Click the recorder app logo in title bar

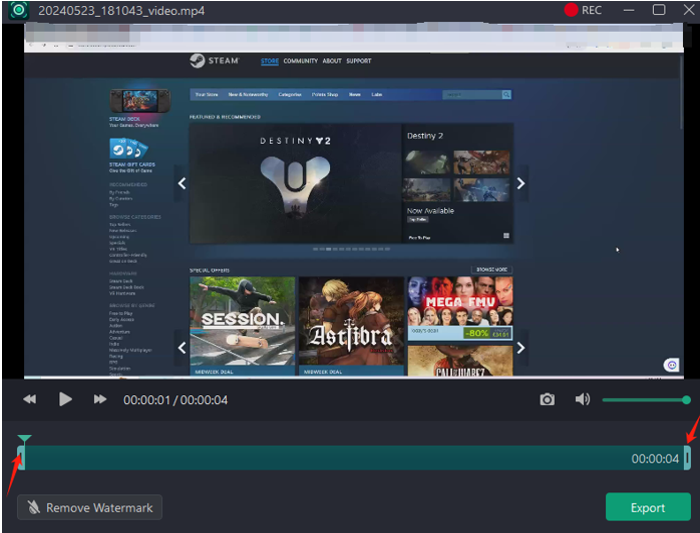coord(18,10)
